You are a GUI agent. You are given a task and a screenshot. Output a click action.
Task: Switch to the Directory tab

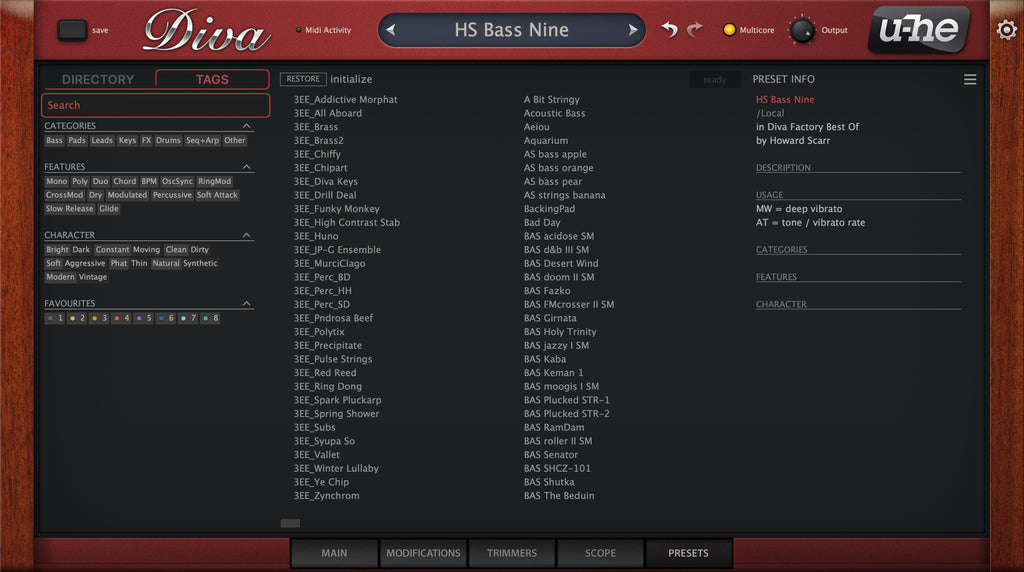coord(98,79)
